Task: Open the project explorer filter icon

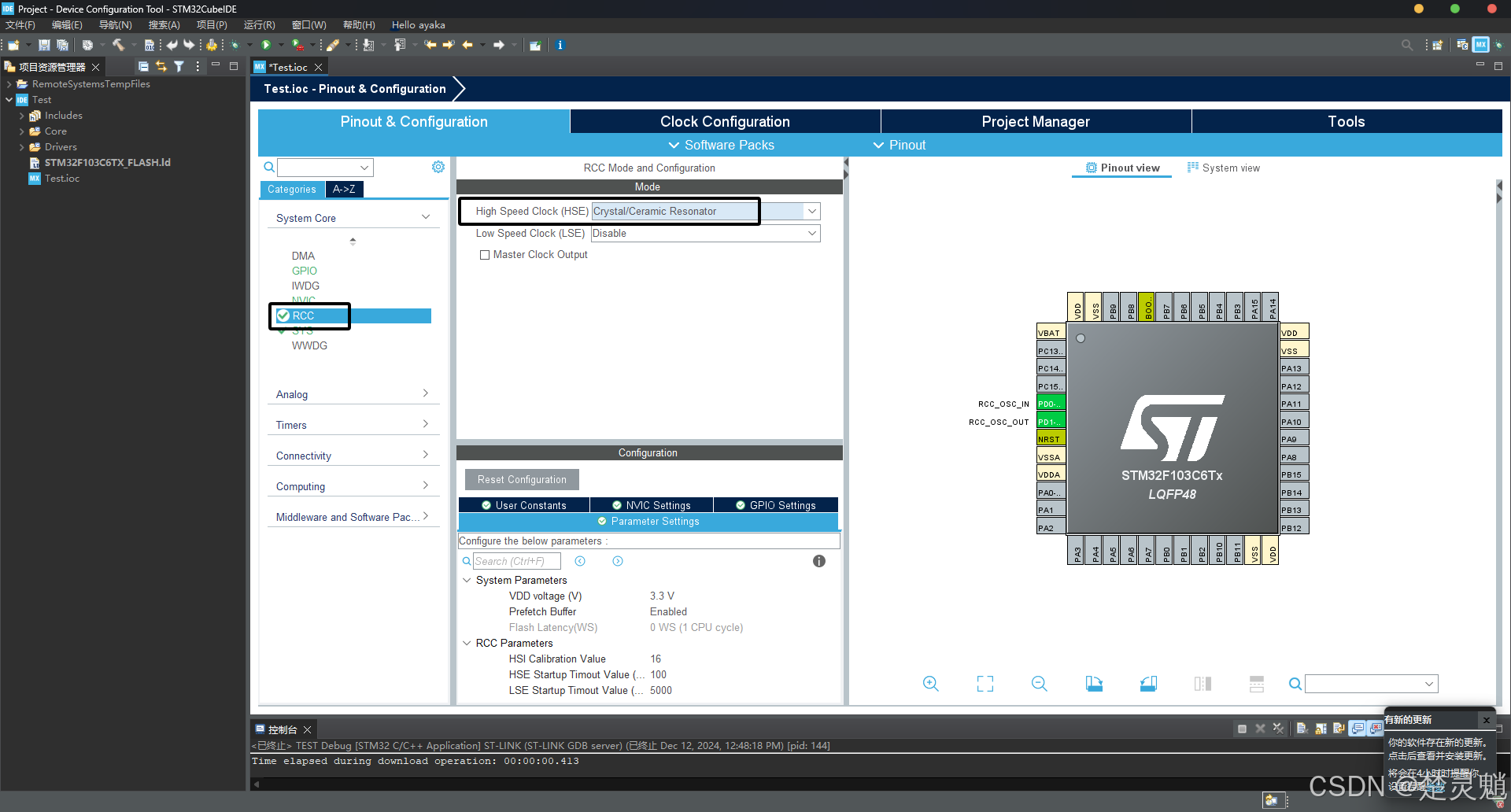Action: (179, 67)
